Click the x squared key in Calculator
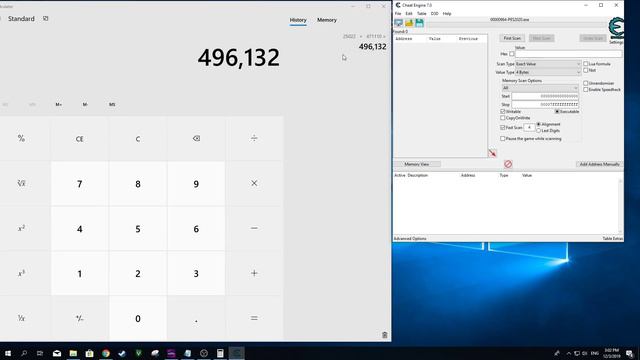 21,228
